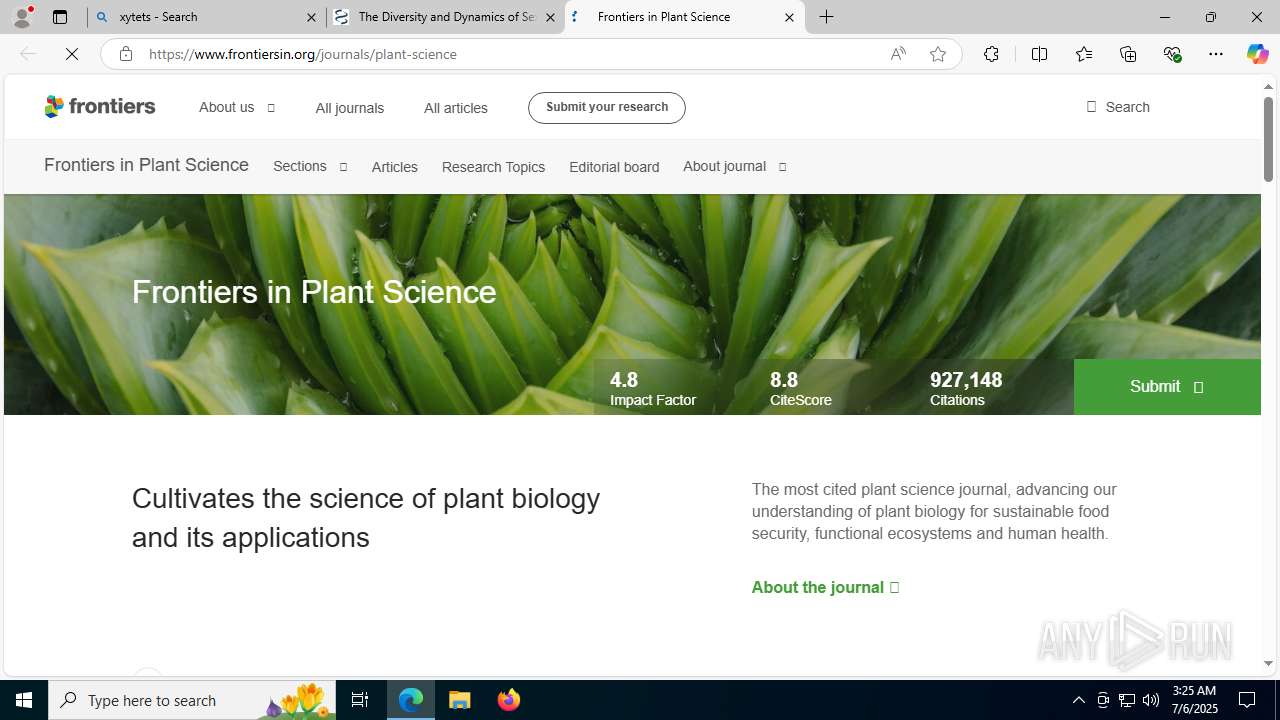Open the Edge profile icon
This screenshot has height=720, width=1280.
click(22, 17)
